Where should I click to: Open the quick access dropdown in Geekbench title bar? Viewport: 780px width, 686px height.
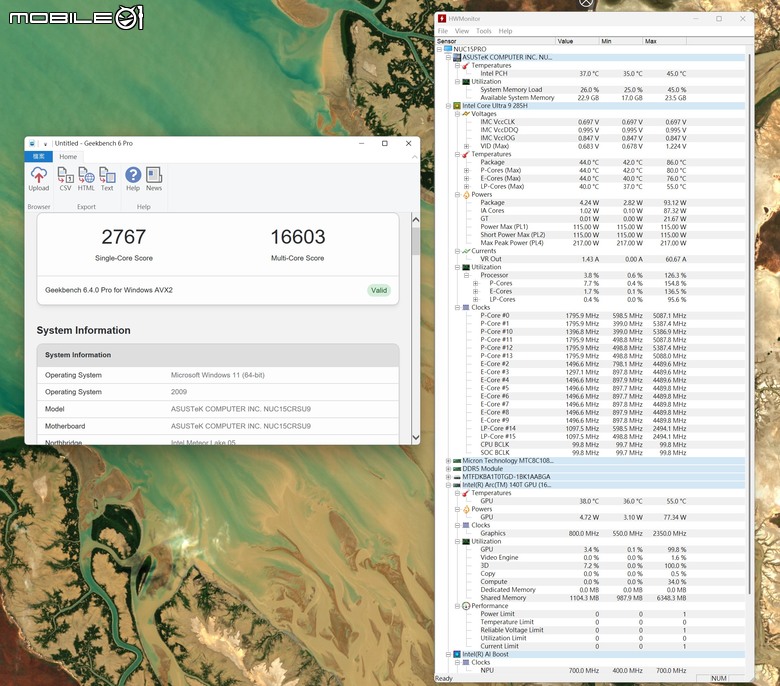pyautogui.click(x=45, y=144)
